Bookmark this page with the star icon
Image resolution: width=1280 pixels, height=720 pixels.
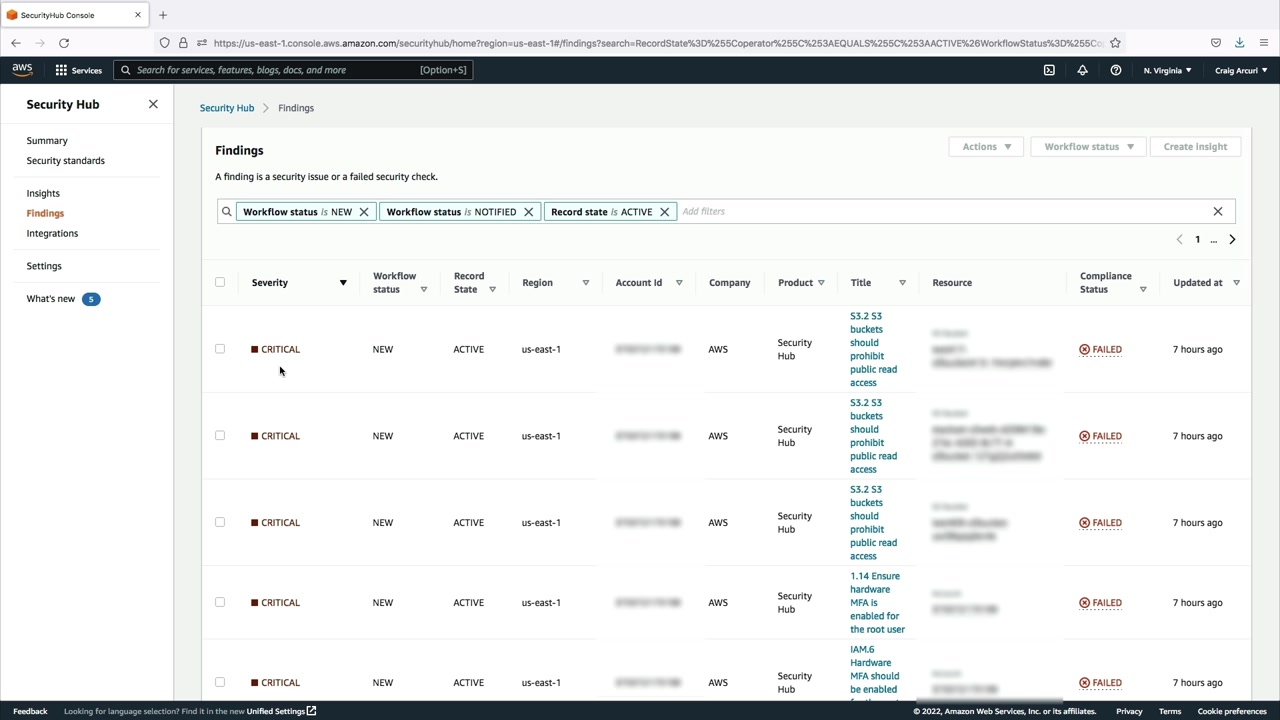(1115, 43)
